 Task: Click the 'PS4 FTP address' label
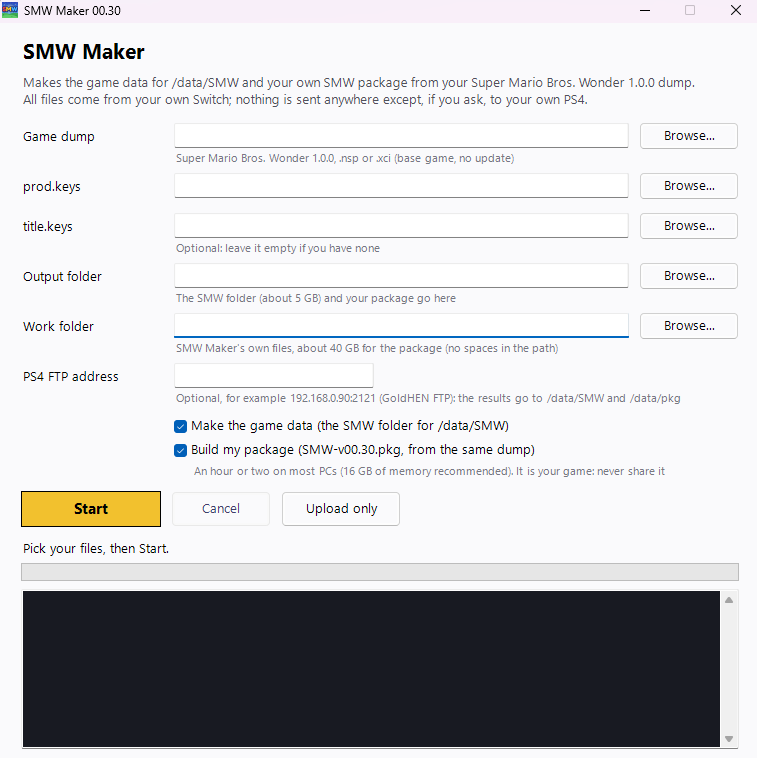[x=71, y=377]
